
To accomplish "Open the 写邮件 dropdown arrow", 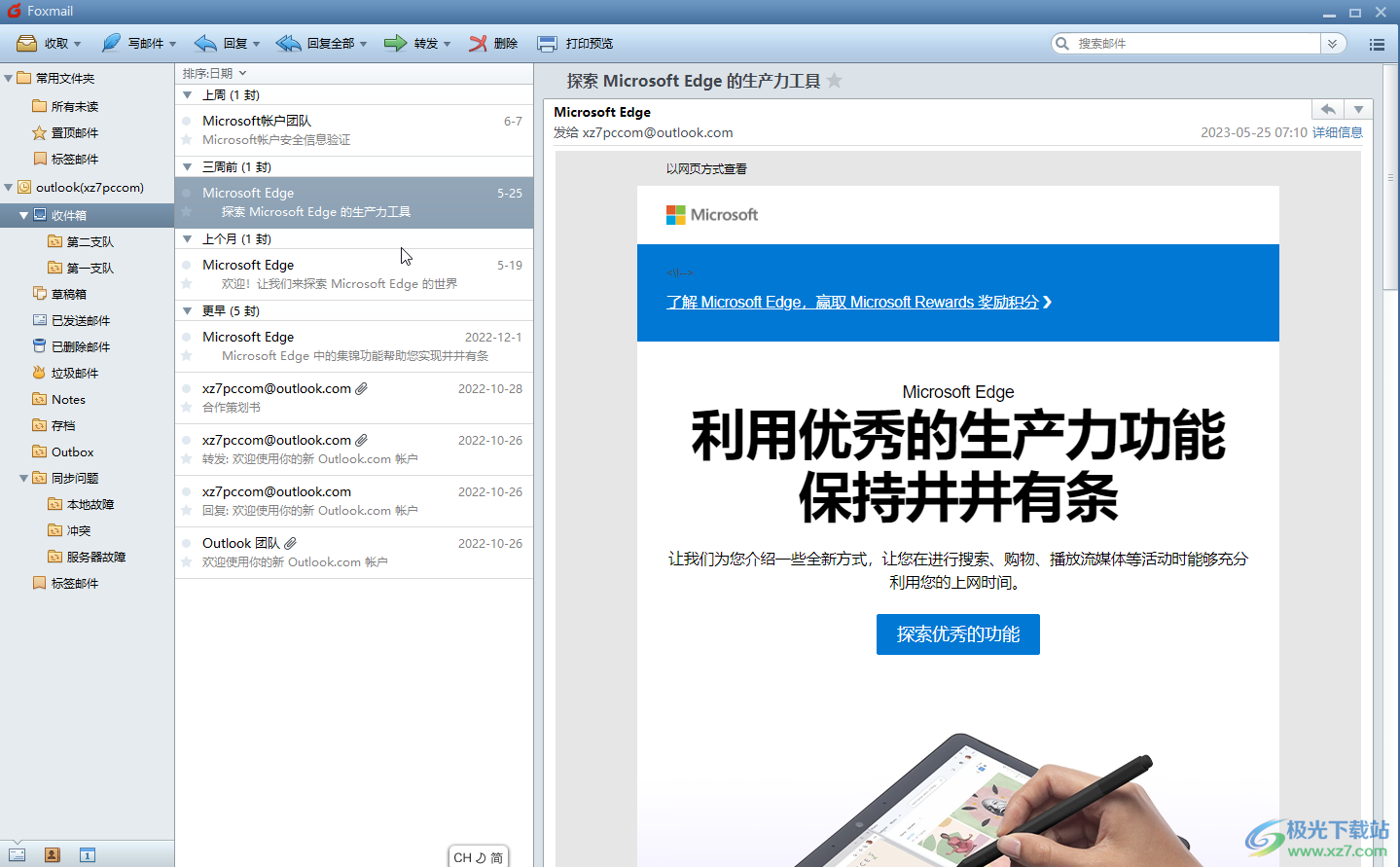I will pyautogui.click(x=172, y=44).
